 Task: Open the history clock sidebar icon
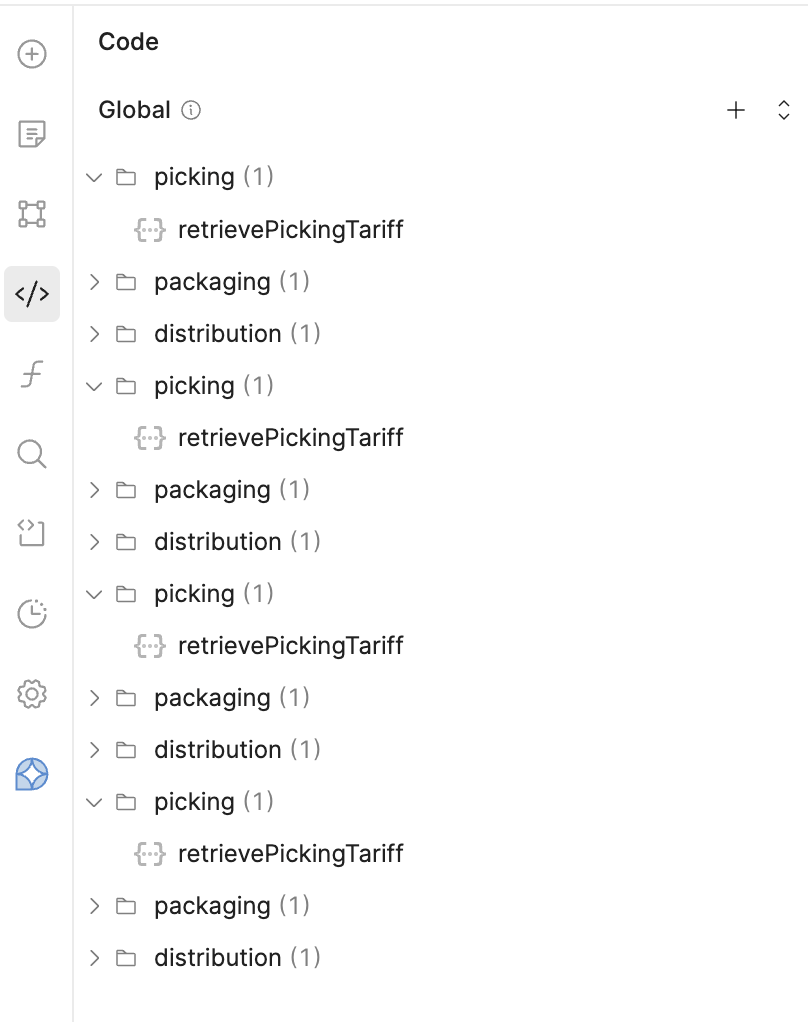pos(32,613)
